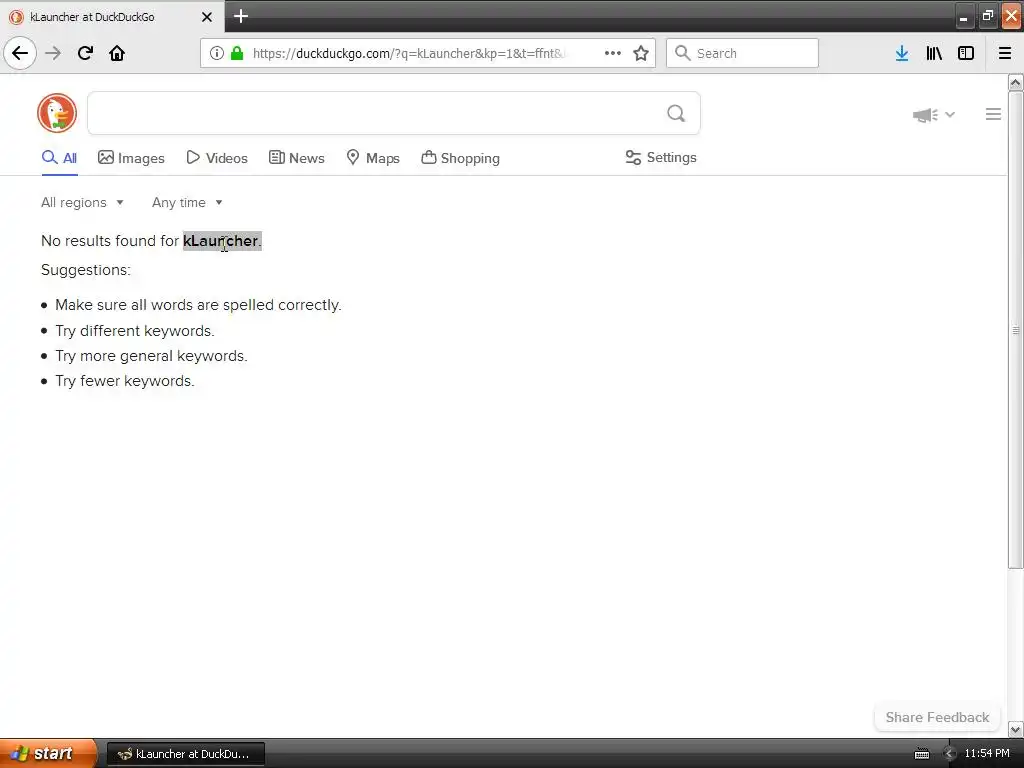Switch to the Videos results tab

(217, 158)
